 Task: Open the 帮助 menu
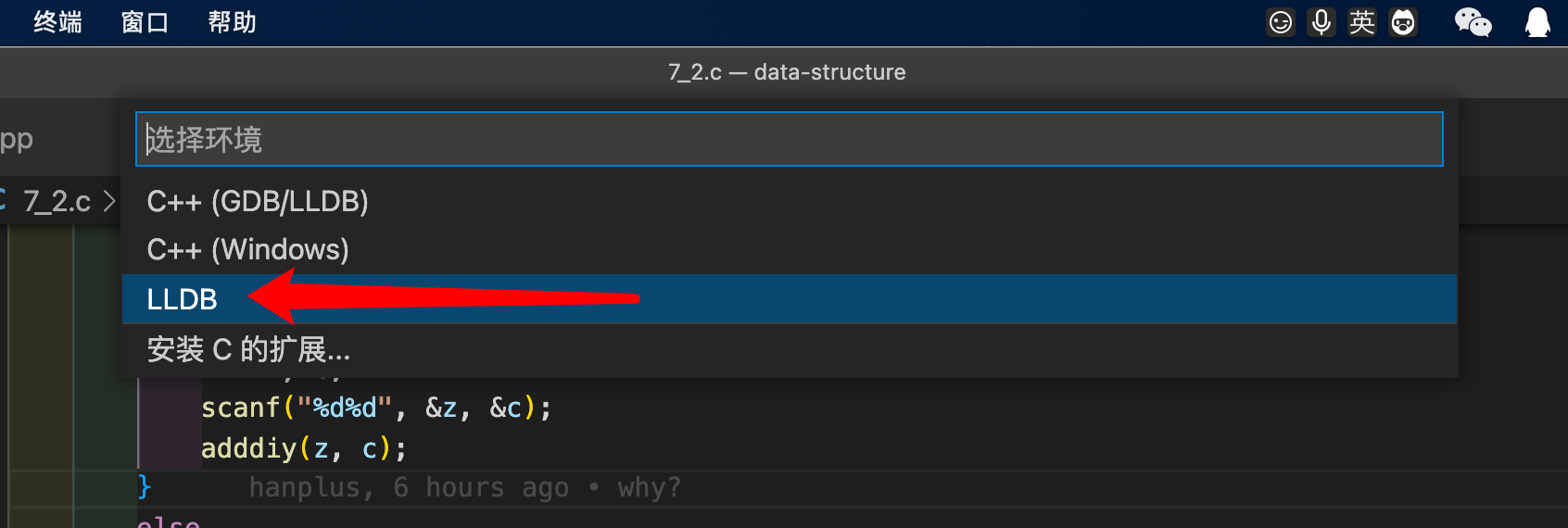(x=232, y=22)
